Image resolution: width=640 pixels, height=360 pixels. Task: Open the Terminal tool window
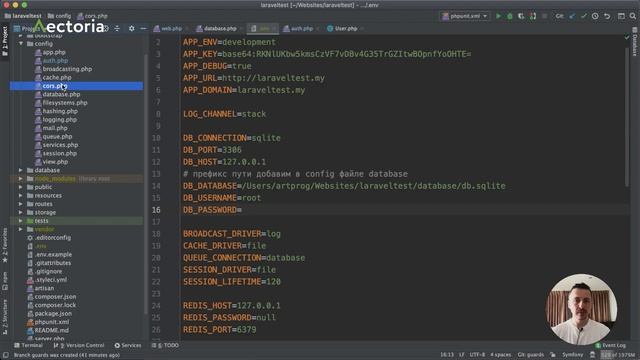[x=29, y=345]
